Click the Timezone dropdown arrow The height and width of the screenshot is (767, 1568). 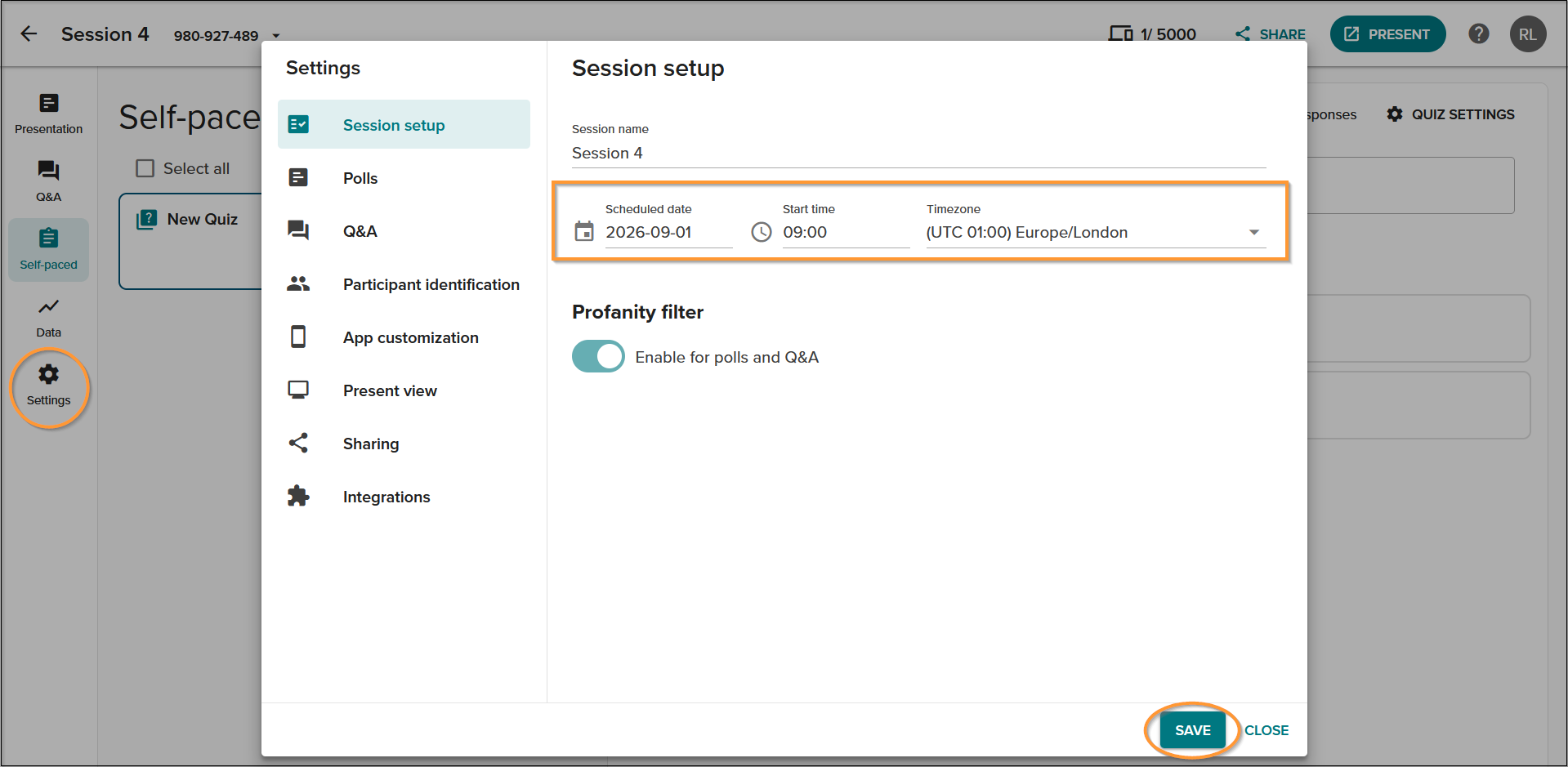[1254, 233]
